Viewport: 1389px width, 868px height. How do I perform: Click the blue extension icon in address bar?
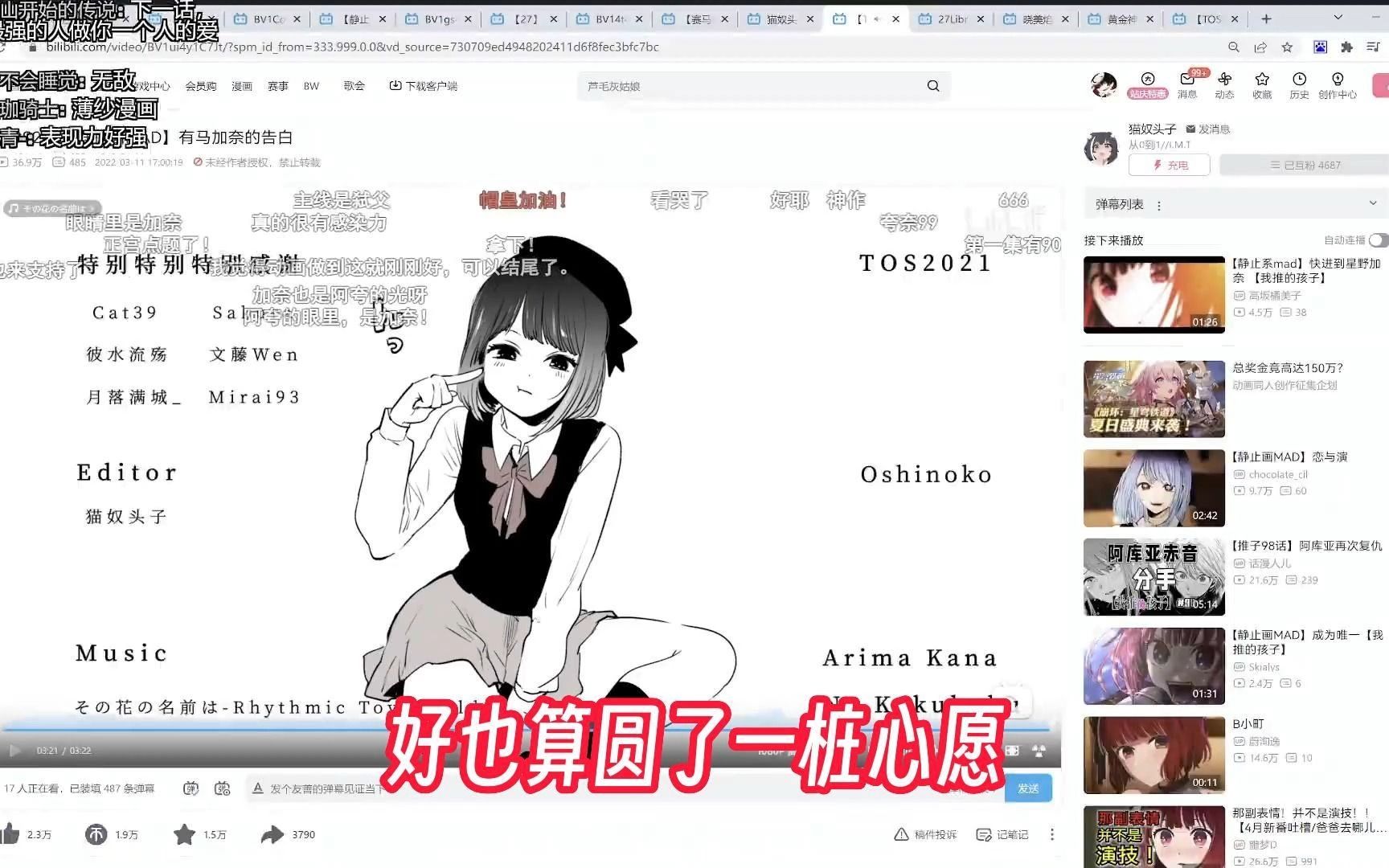coord(1321,47)
